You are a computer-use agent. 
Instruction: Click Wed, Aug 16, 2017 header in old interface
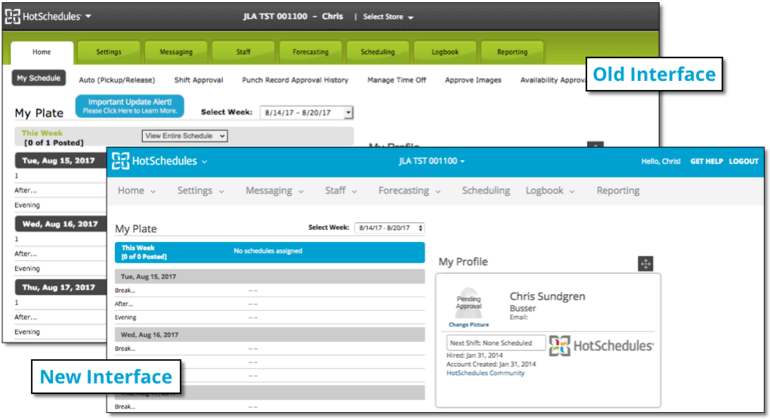point(60,224)
